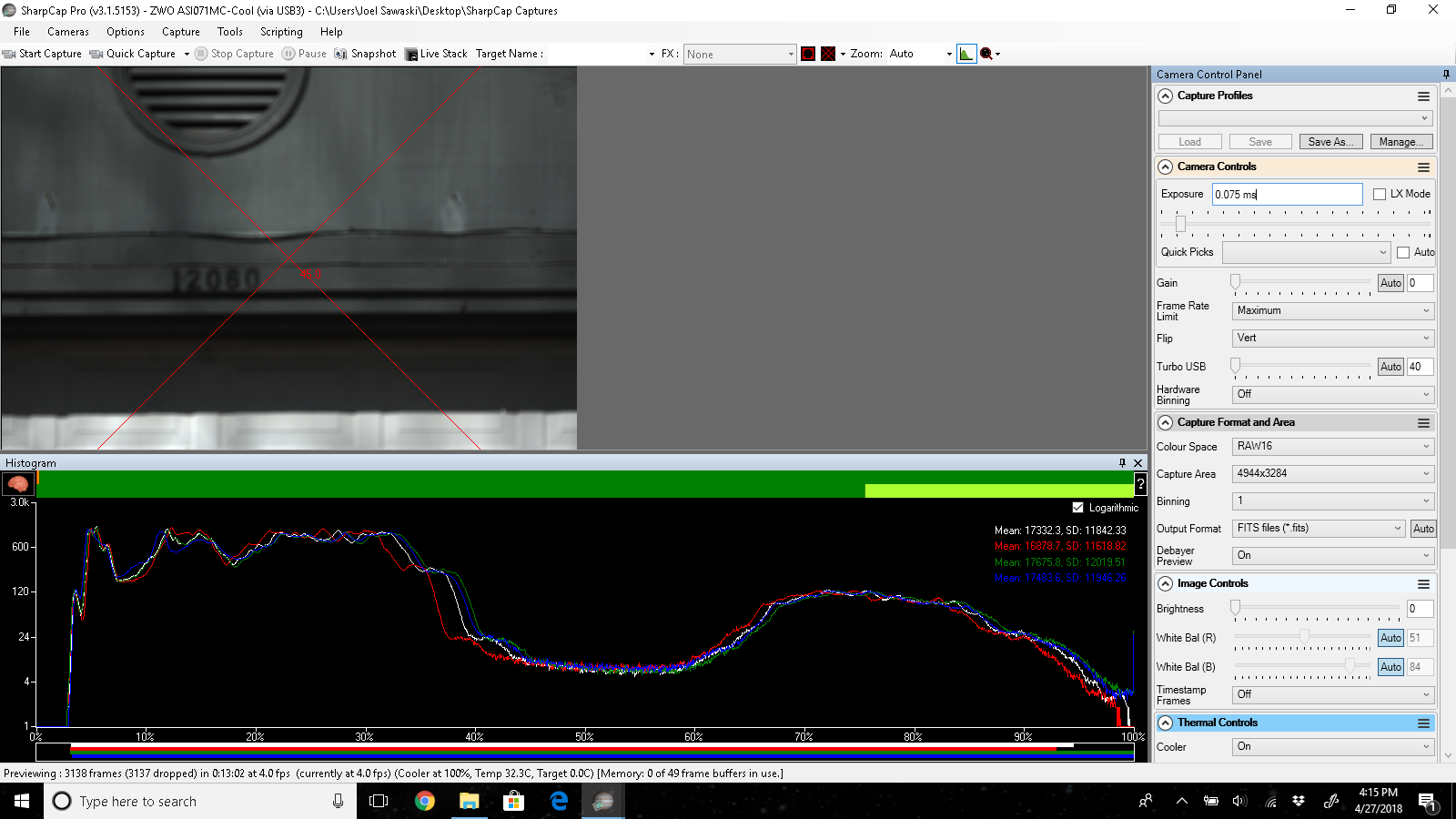Open the Frame Rate Limit dropdown

click(1334, 310)
